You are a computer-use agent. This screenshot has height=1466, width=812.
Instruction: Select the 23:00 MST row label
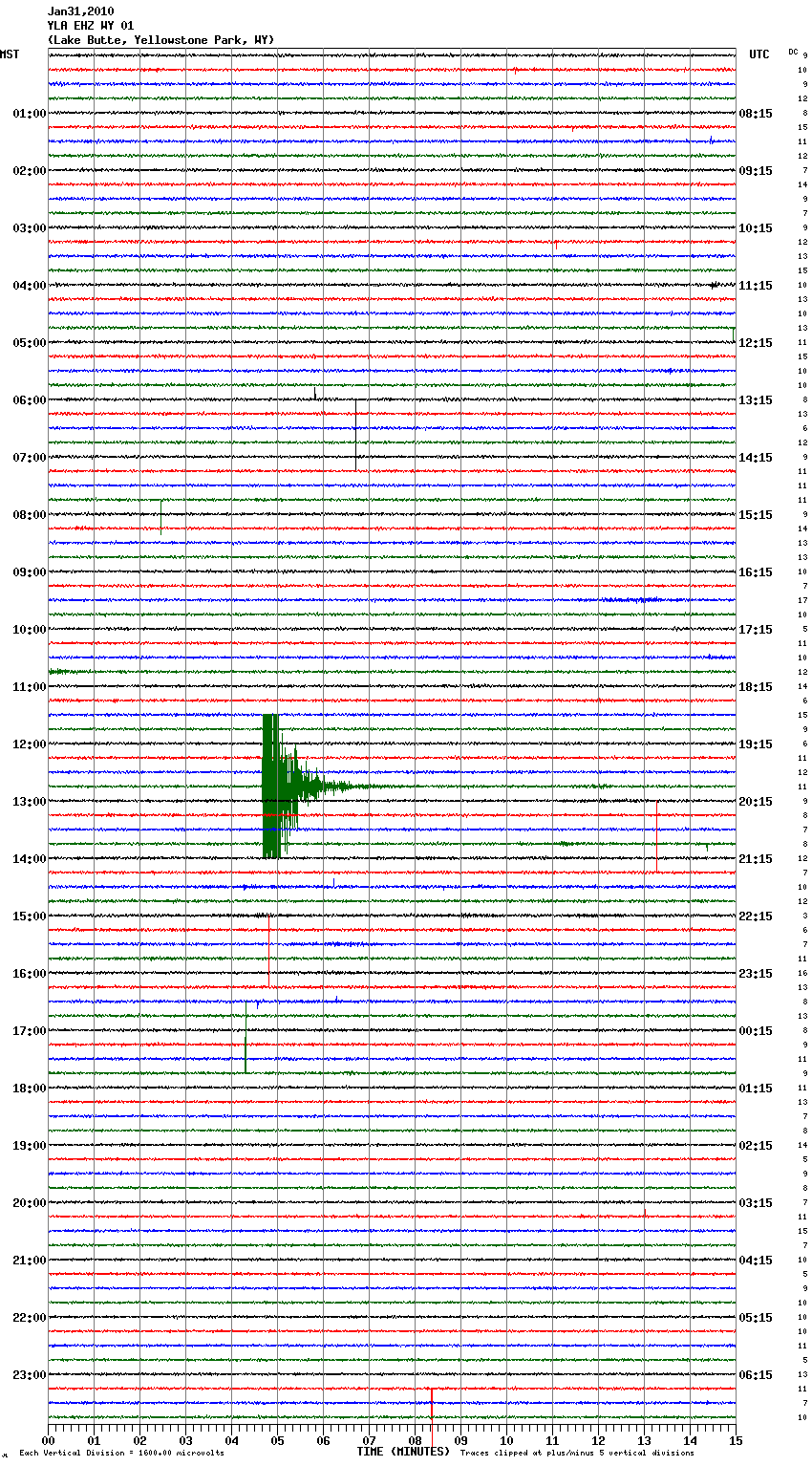click(30, 1375)
